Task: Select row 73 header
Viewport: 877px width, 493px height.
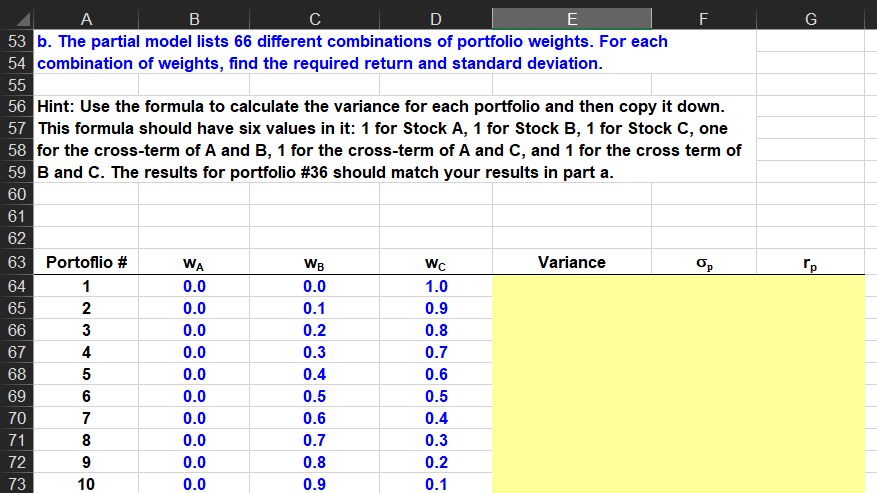Action: click(x=17, y=484)
